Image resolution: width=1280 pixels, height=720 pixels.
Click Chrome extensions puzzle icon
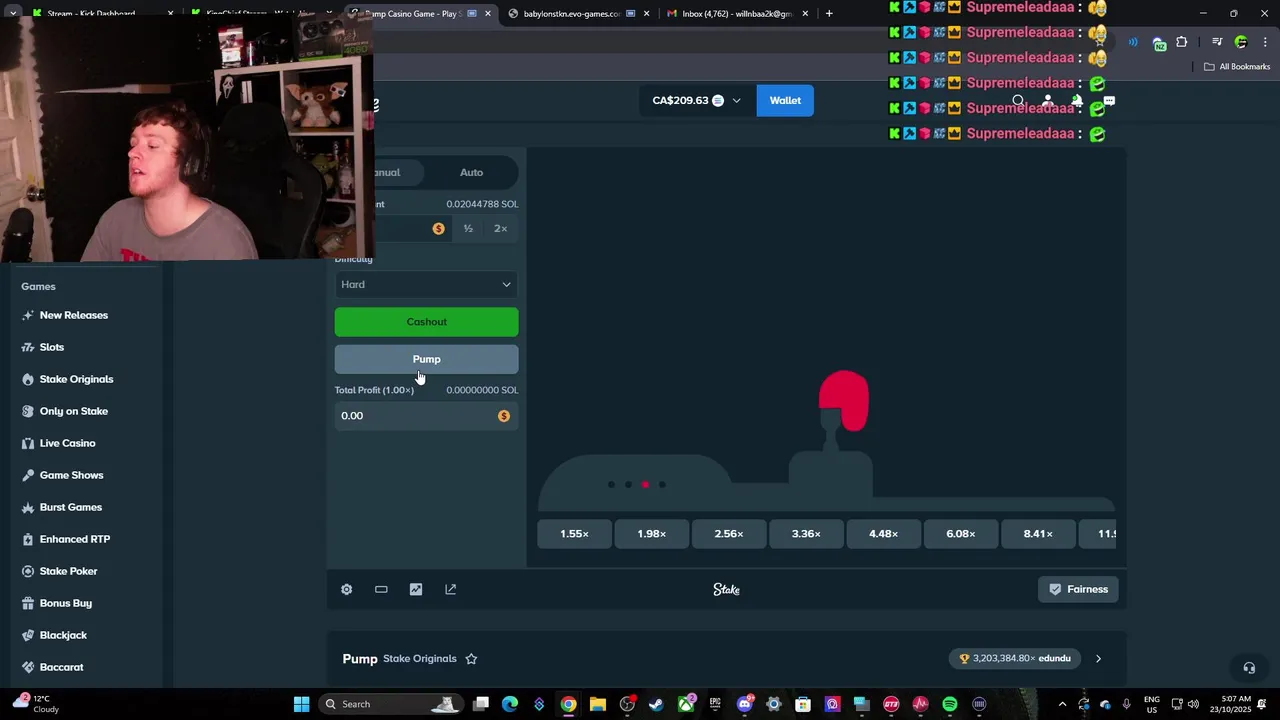[x=1182, y=42]
